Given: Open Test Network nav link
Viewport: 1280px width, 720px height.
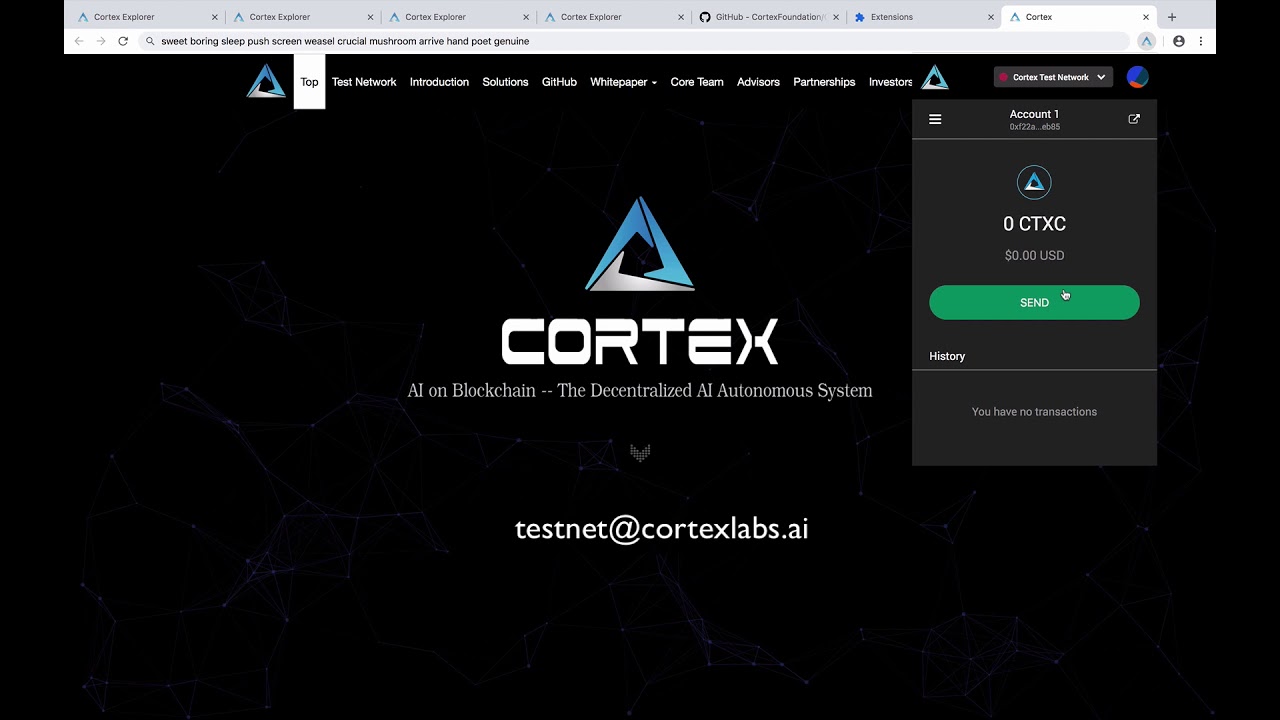Looking at the screenshot, I should click(x=364, y=82).
